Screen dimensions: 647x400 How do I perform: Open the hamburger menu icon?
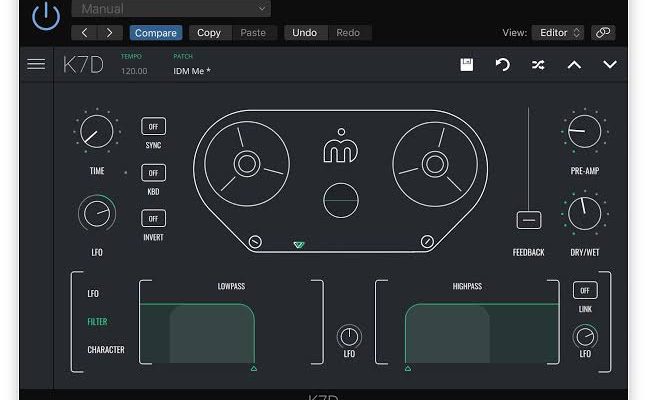tap(36, 64)
